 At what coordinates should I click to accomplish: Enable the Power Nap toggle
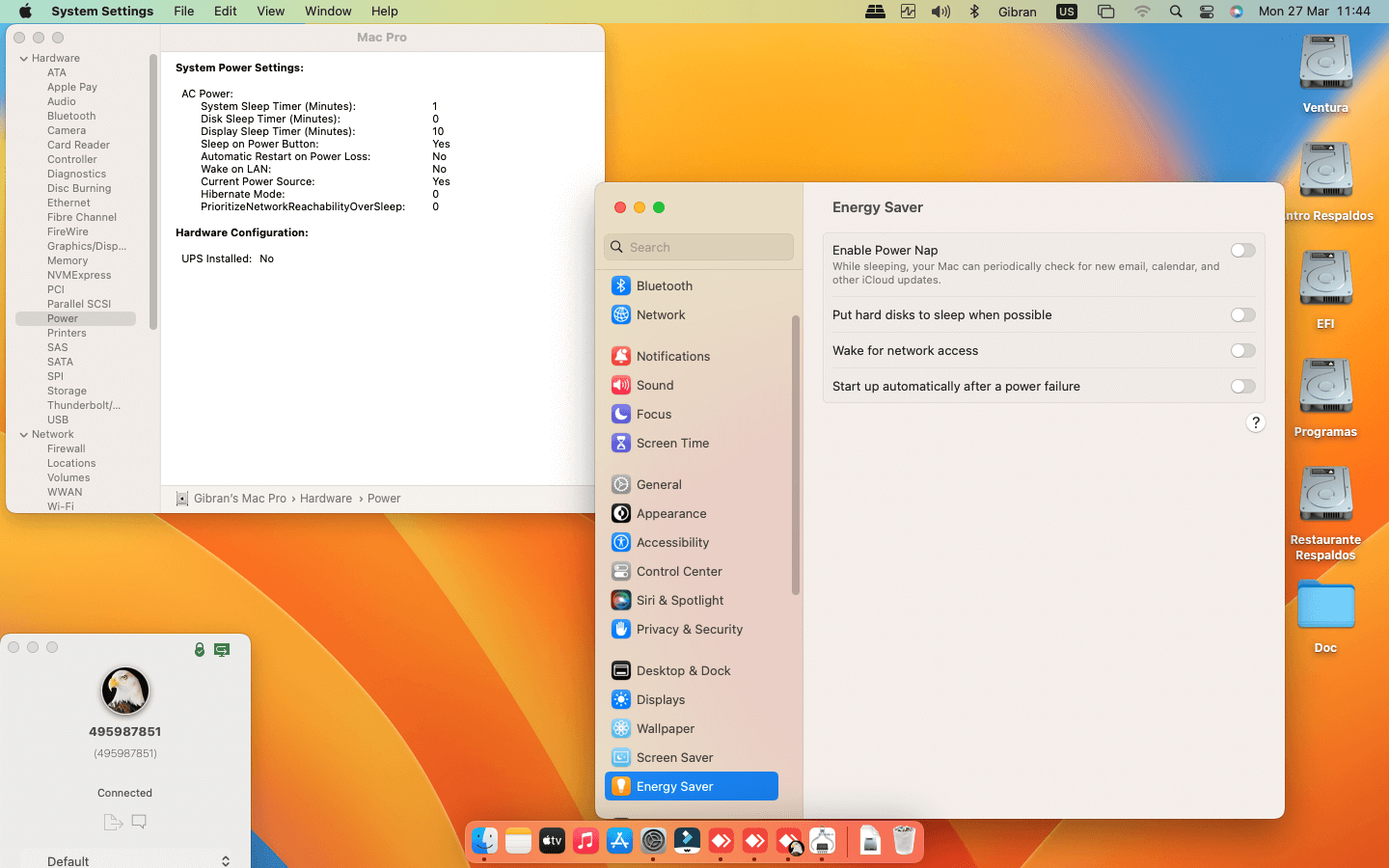coord(1242,251)
